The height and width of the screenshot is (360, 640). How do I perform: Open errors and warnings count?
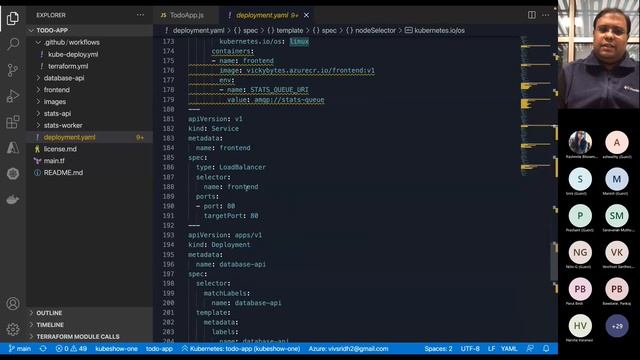[71, 349]
